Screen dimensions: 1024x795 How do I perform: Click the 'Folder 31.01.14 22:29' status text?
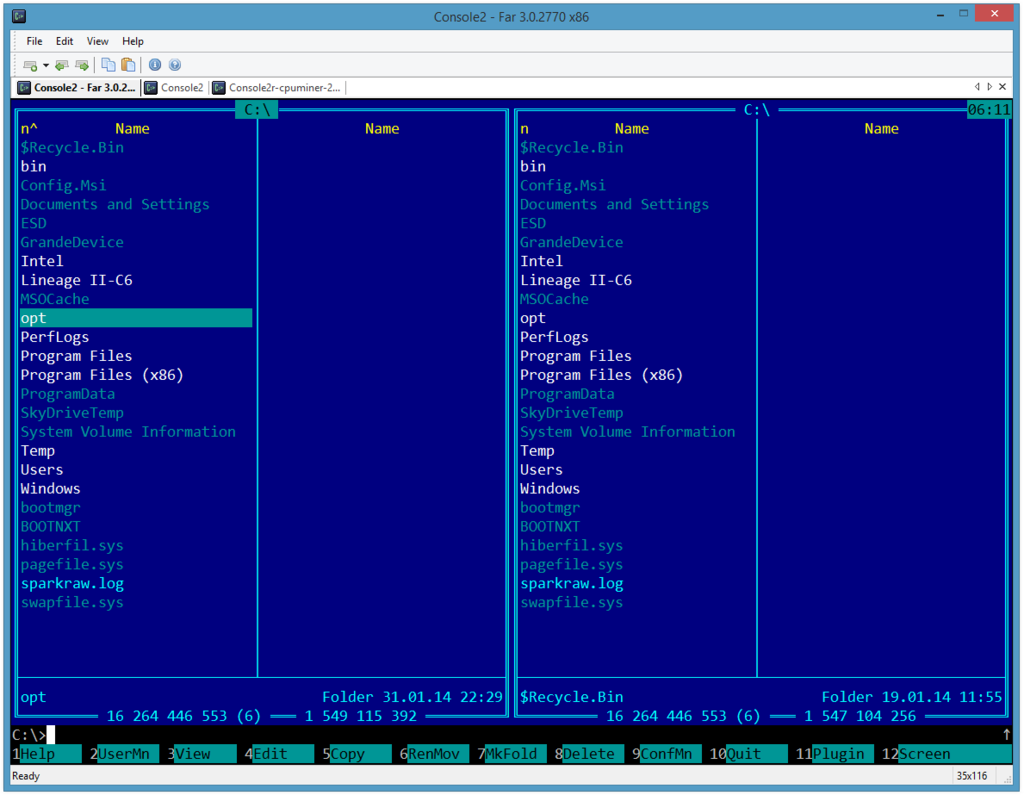tap(412, 697)
